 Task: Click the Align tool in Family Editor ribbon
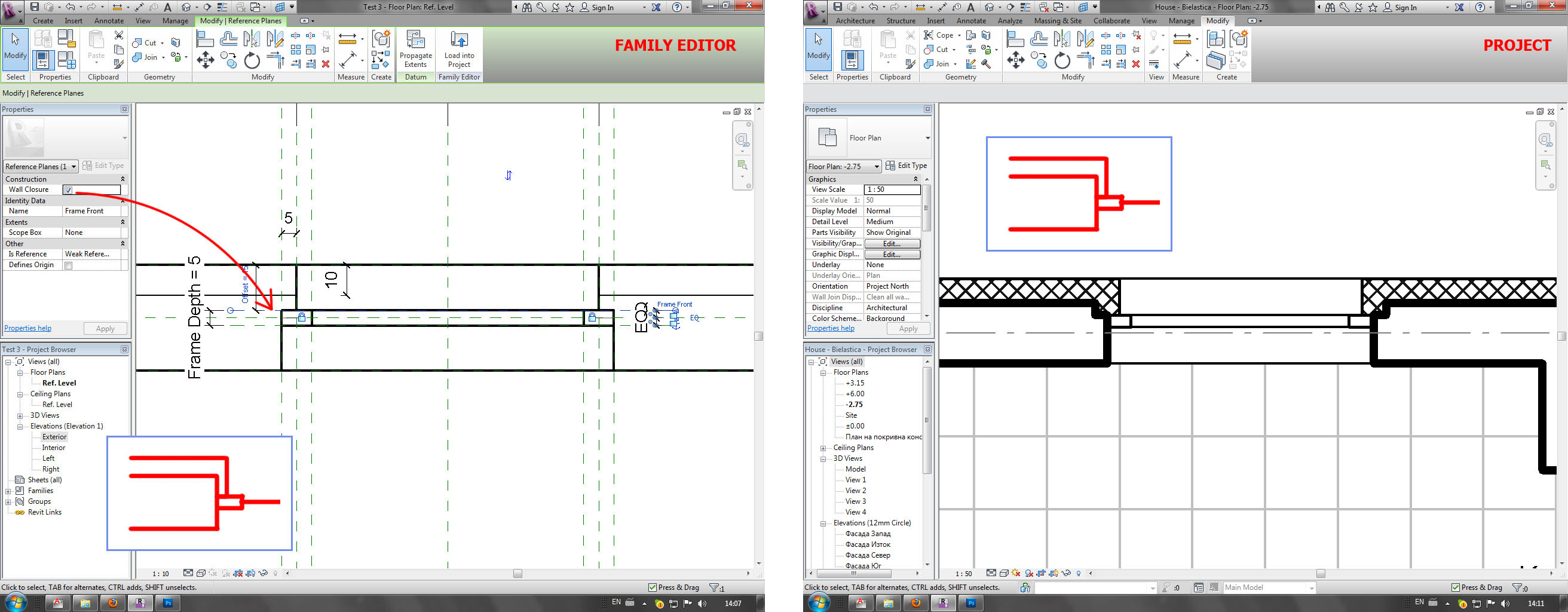205,39
